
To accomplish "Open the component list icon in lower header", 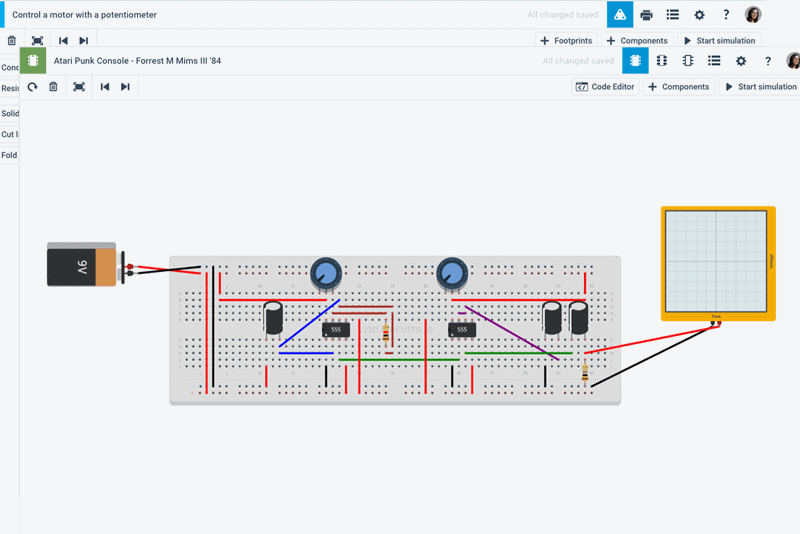I will tap(714, 61).
